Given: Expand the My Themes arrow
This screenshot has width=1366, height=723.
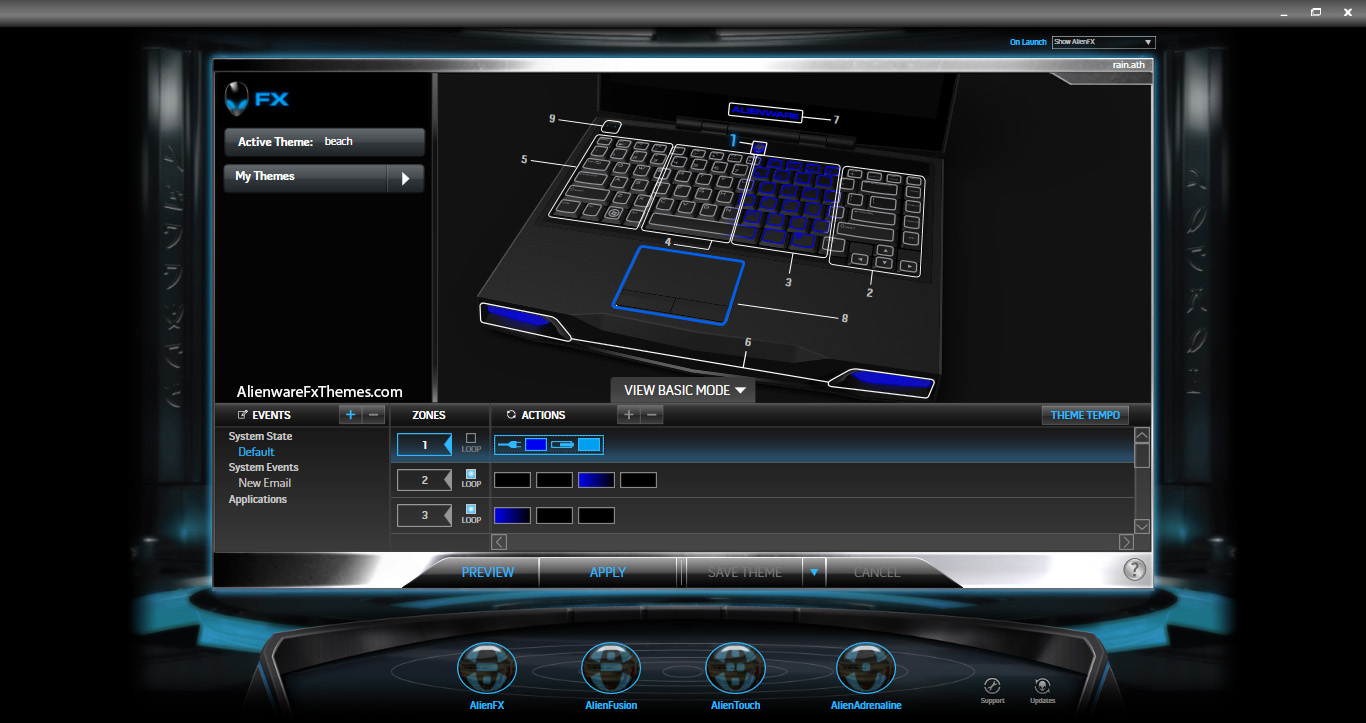Looking at the screenshot, I should tap(405, 178).
